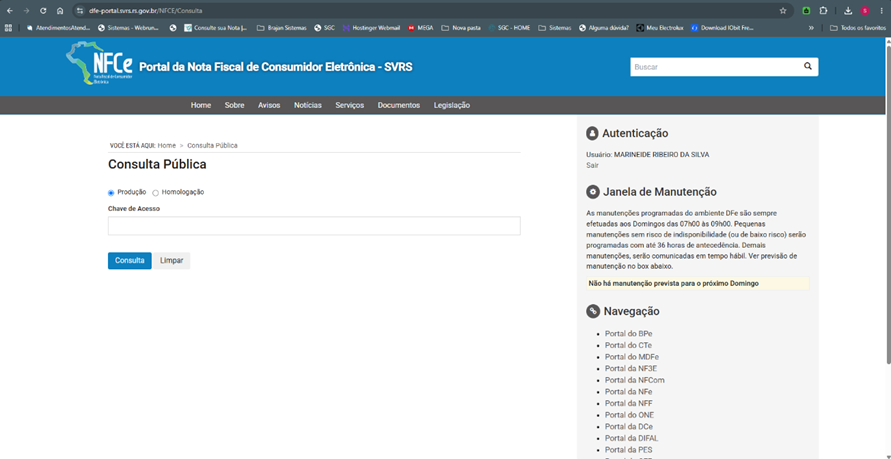Open the downloads icon in browser toolbar

pos(848,11)
